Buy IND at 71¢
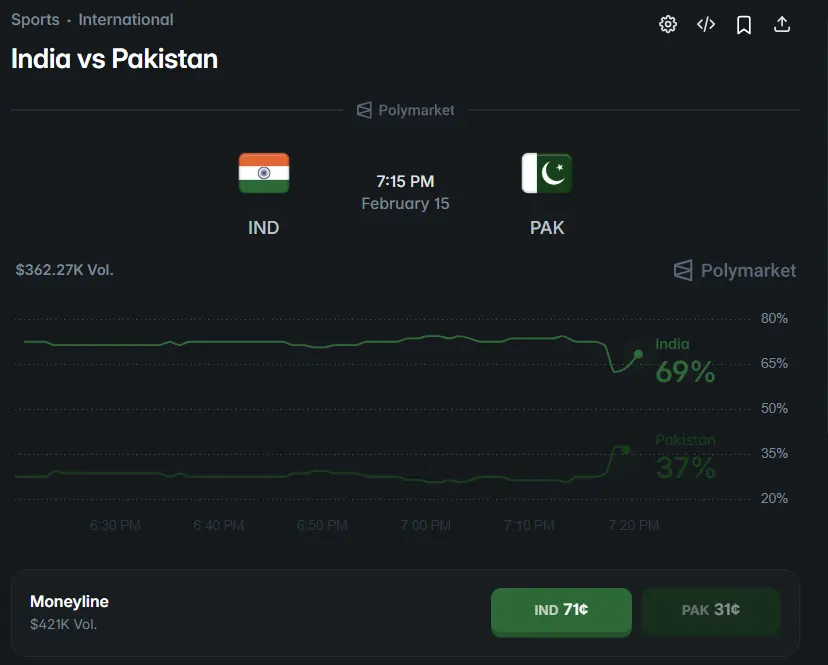Screen dimensions: 828x665 click(x=561, y=610)
